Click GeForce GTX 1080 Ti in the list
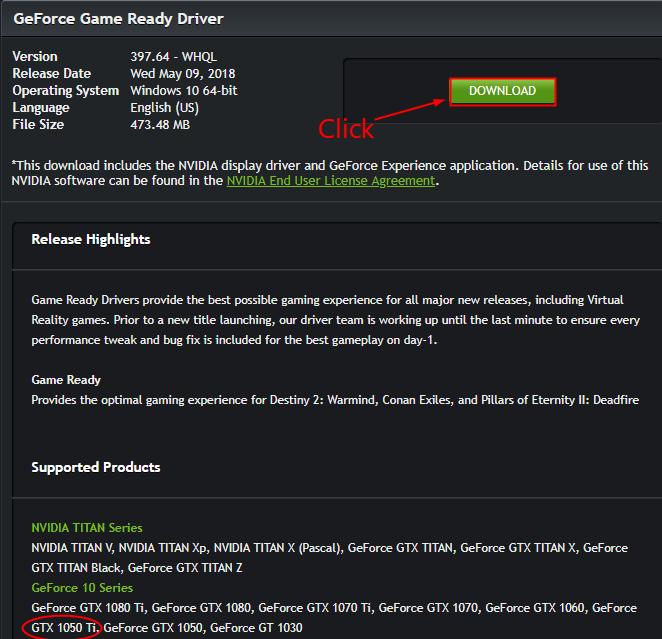Screen dimensions: 662x639 [88, 607]
